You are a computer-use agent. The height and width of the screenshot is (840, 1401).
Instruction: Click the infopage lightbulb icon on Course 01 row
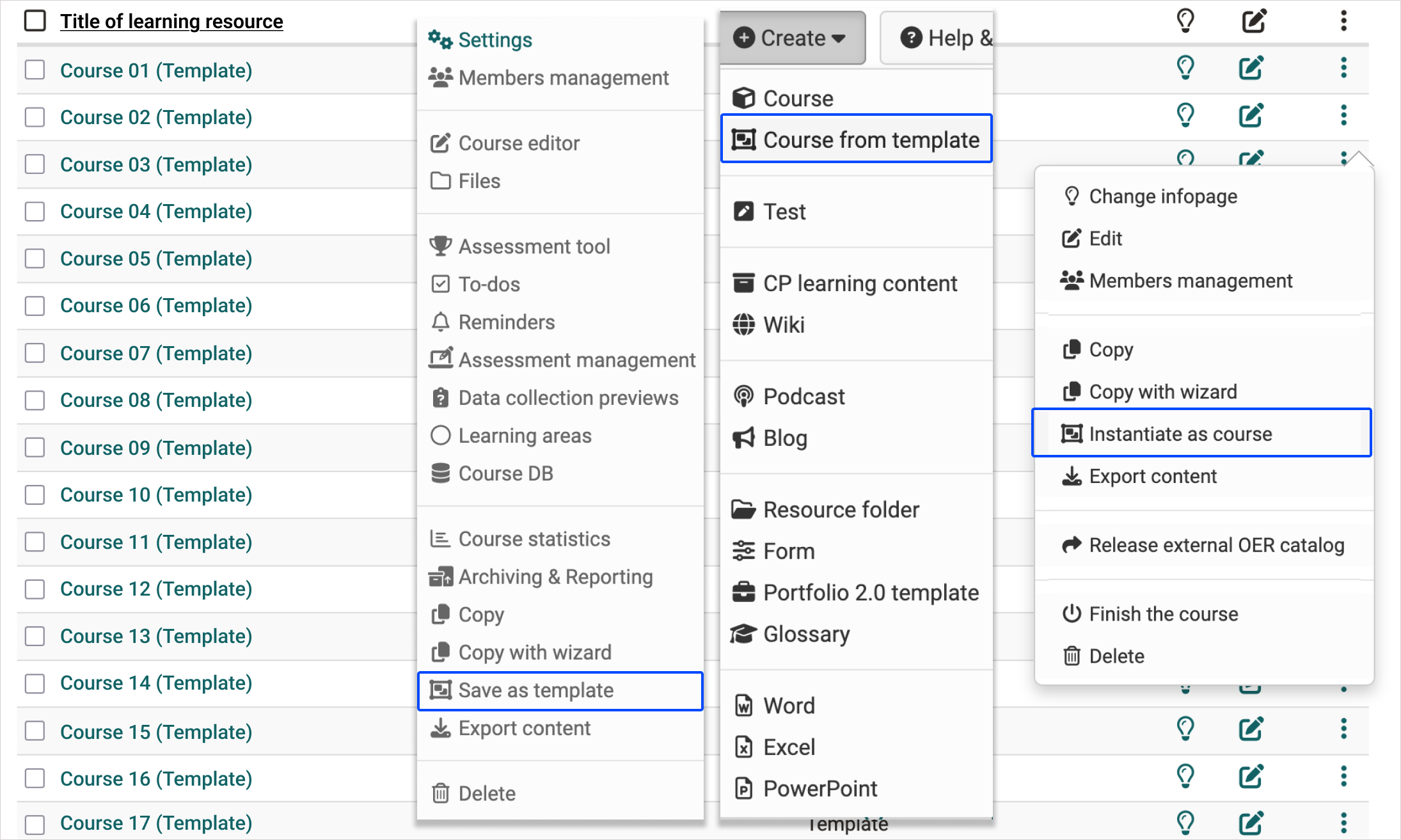click(1185, 68)
